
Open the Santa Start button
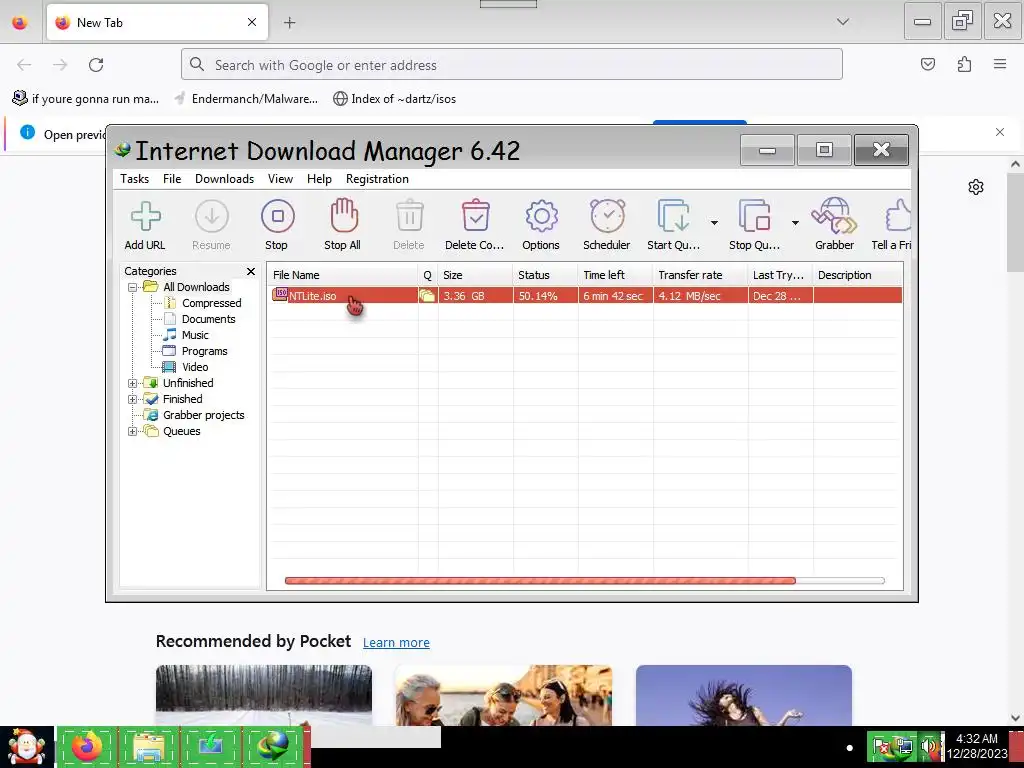(27, 746)
